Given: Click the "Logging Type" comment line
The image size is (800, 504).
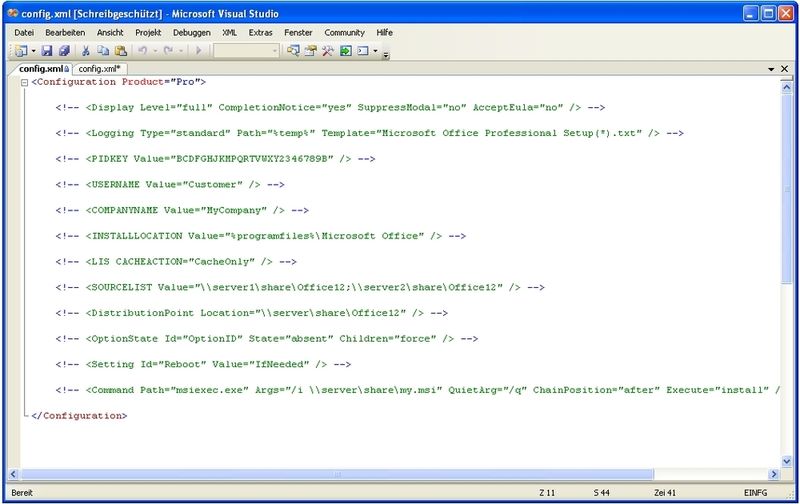Looking at the screenshot, I should point(369,133).
